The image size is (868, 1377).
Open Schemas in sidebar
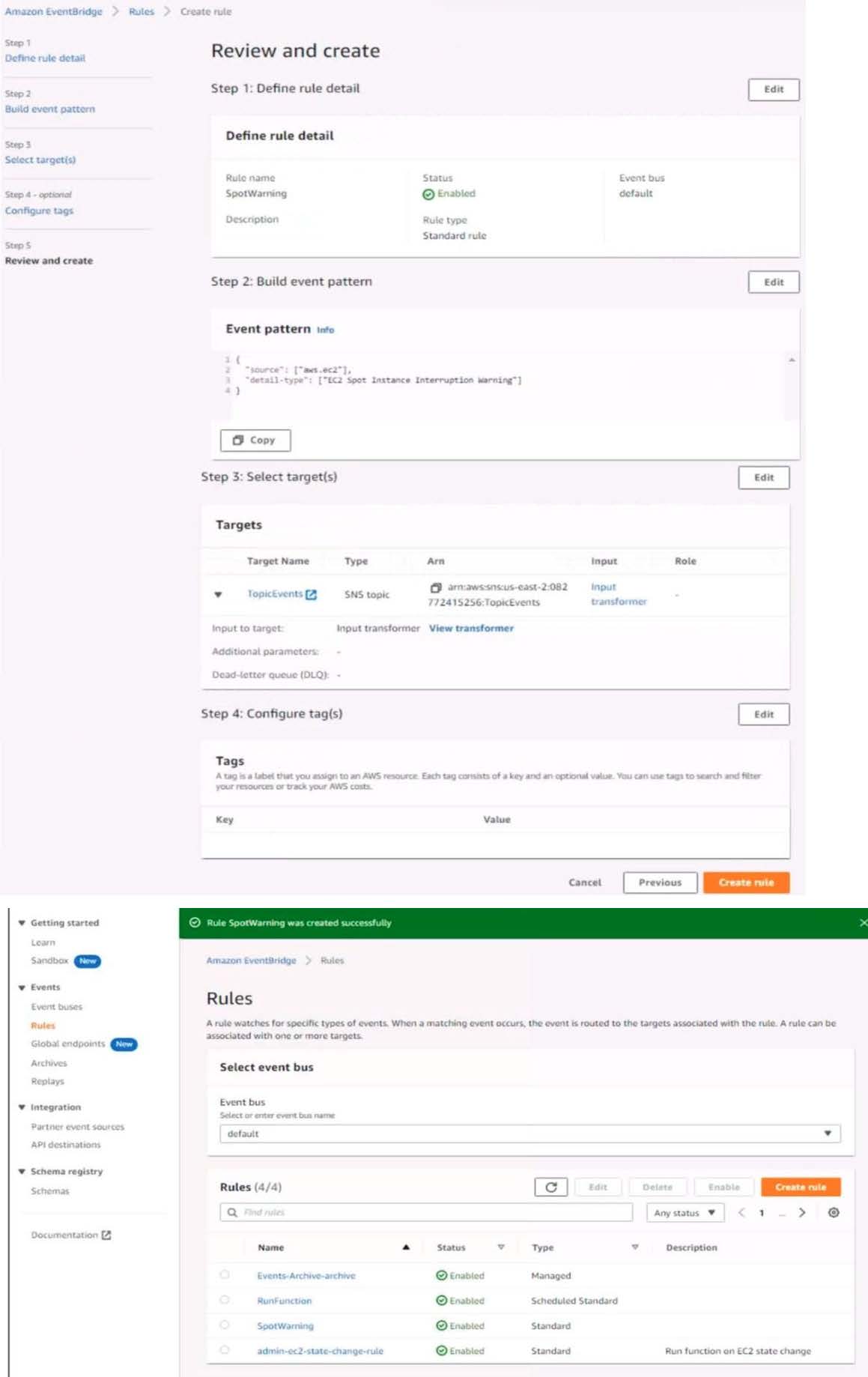click(x=50, y=1191)
